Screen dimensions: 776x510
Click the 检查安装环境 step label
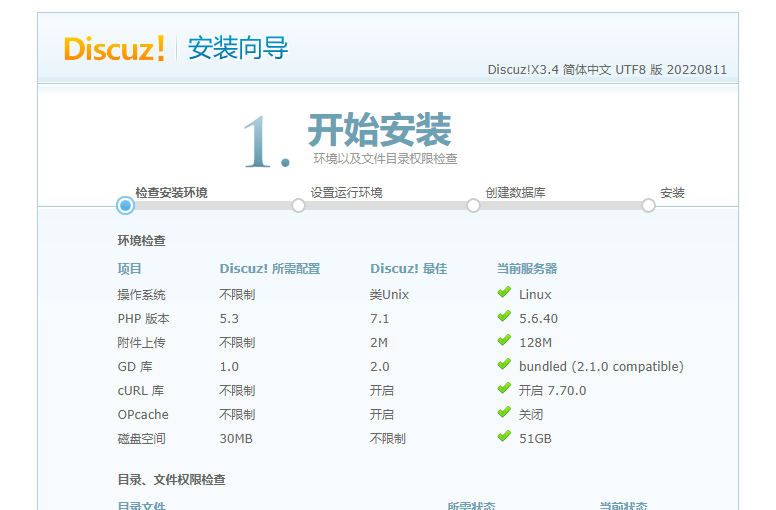point(171,192)
